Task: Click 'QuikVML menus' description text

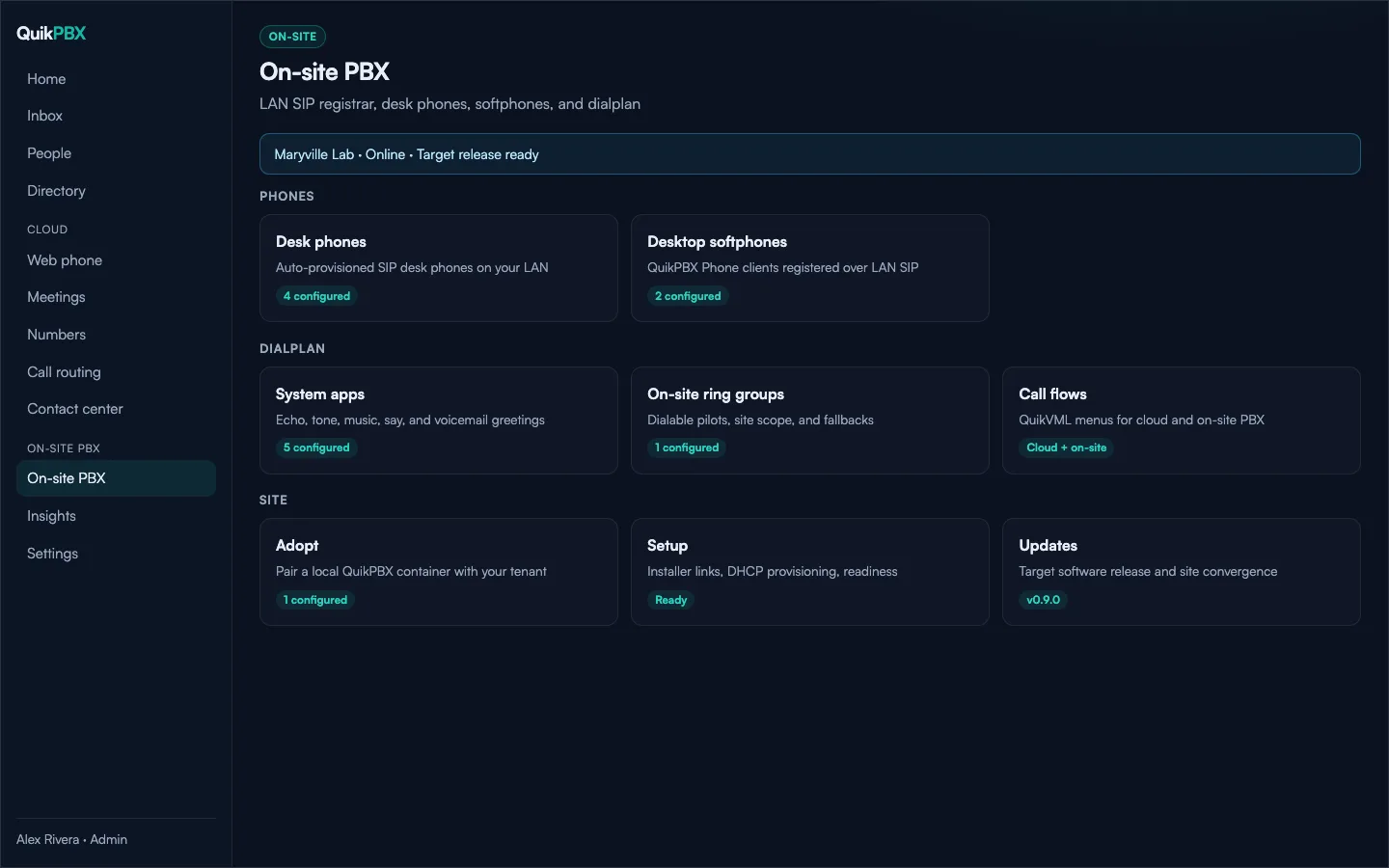Action: tap(1141, 420)
